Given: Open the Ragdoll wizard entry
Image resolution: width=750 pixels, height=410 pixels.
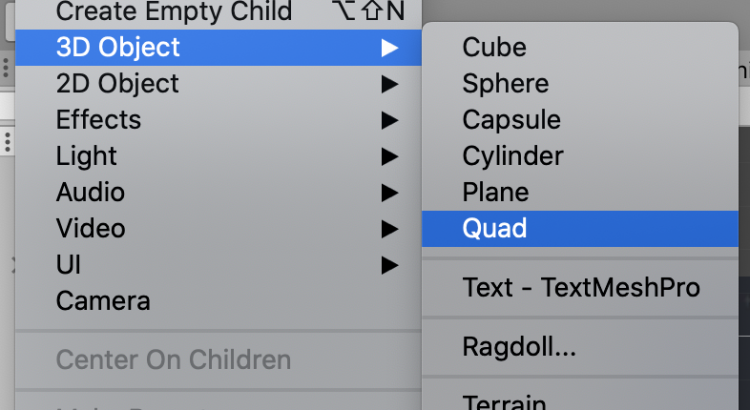Looking at the screenshot, I should tap(519, 348).
